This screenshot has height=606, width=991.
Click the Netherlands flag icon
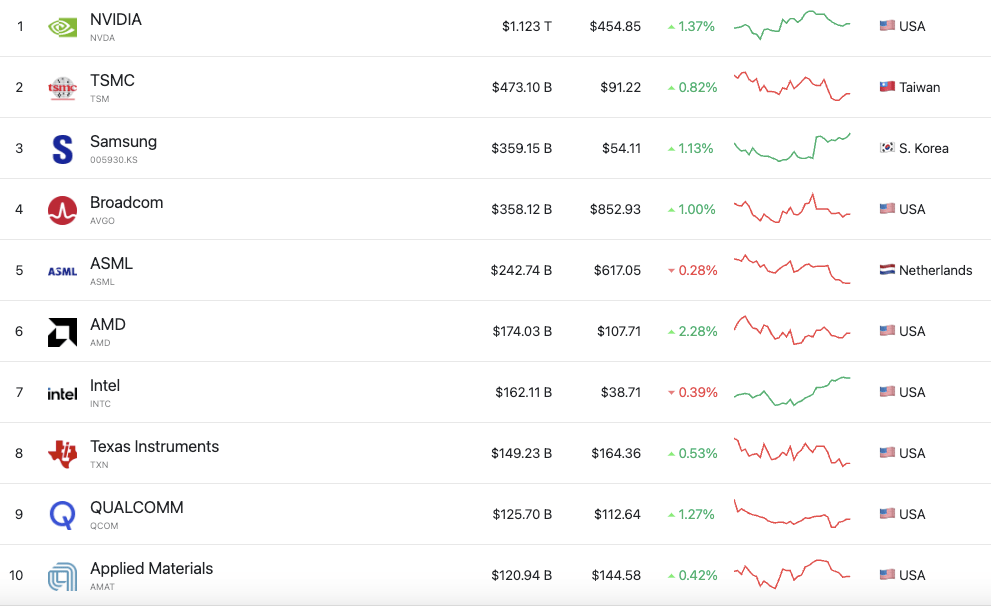(x=887, y=270)
